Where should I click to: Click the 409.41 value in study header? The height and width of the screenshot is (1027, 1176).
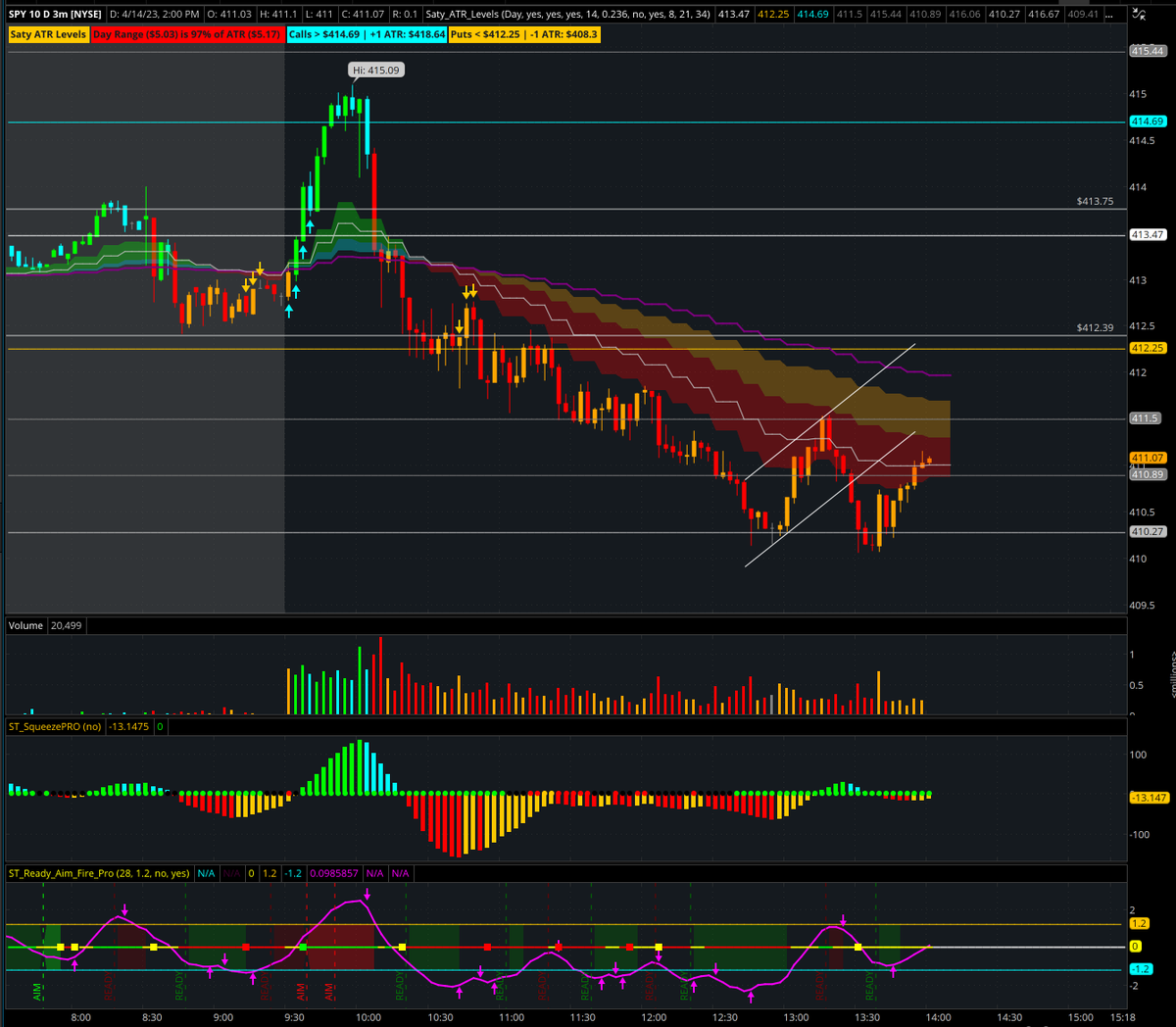[1083, 15]
